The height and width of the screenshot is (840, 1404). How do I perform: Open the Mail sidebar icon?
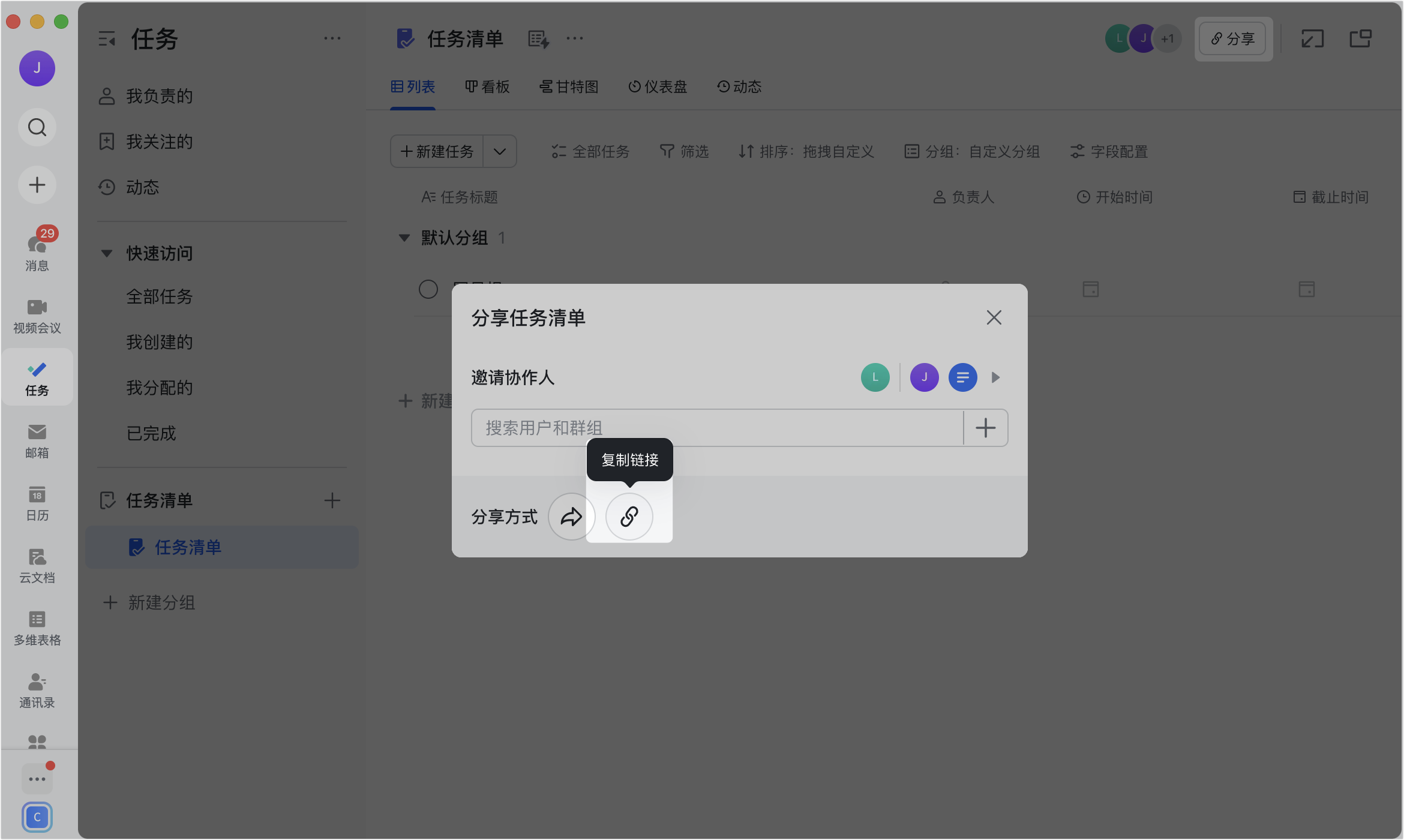[37, 441]
